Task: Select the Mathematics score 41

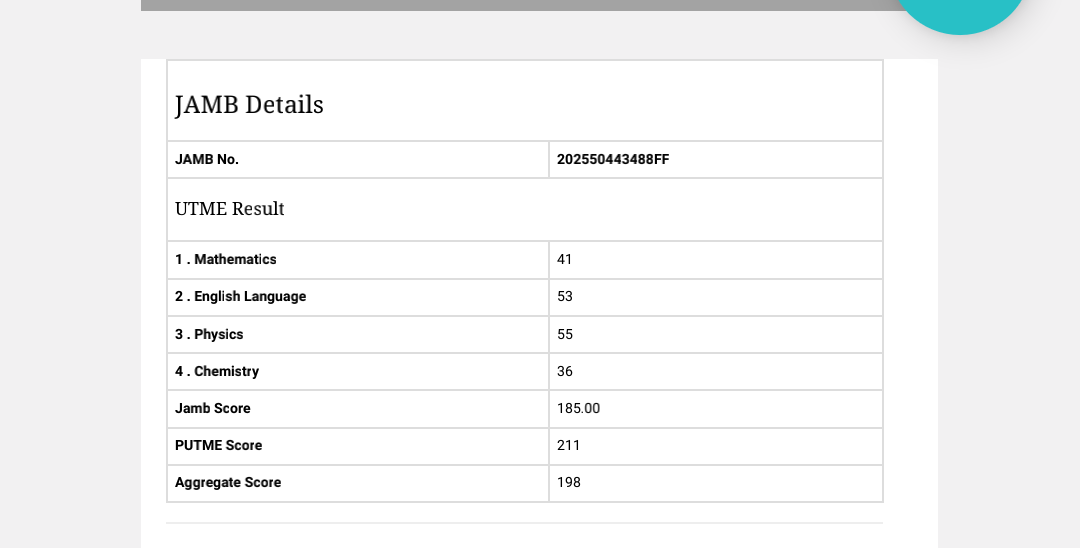Action: [565, 259]
